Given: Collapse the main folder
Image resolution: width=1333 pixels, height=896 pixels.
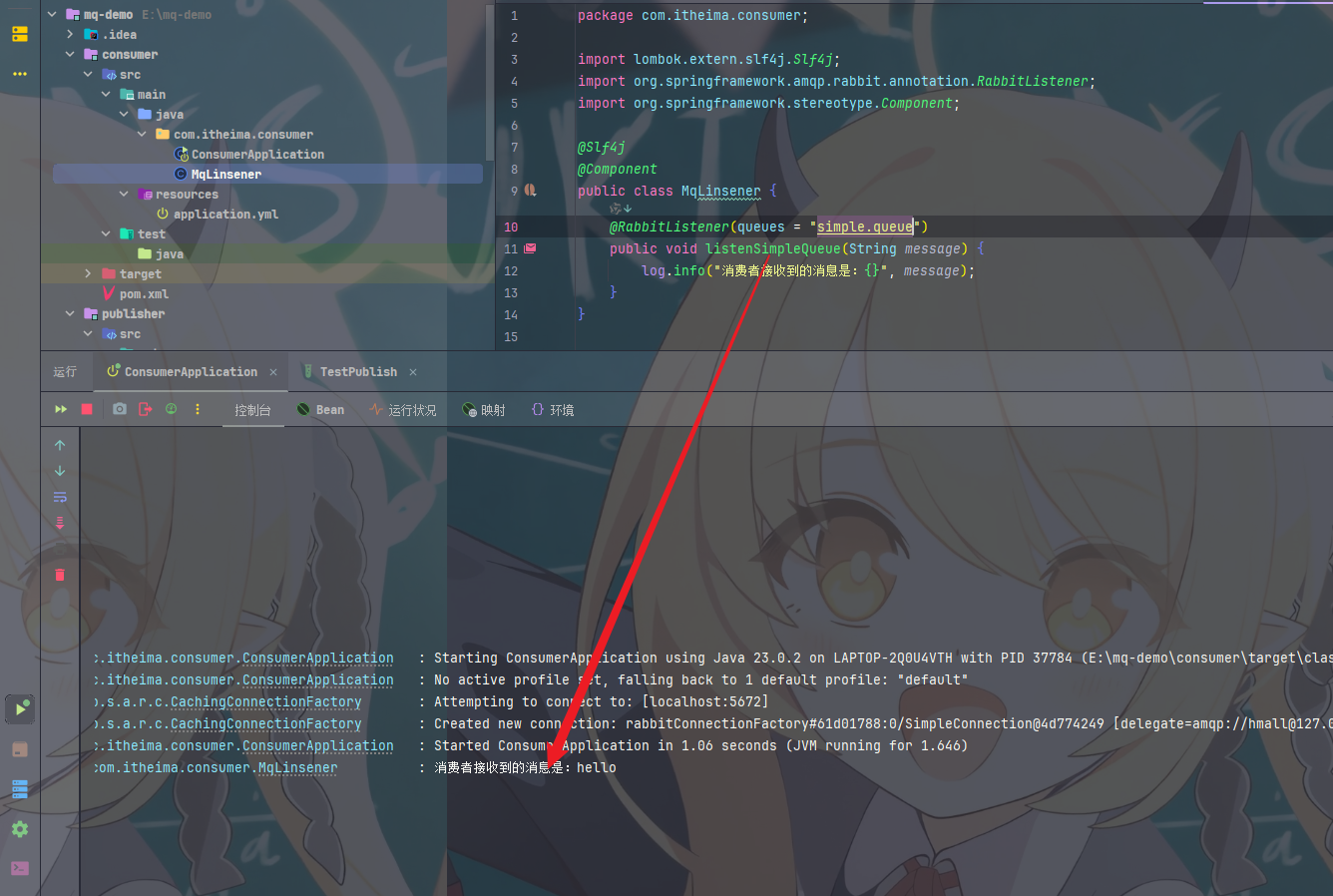Looking at the screenshot, I should point(106,95).
